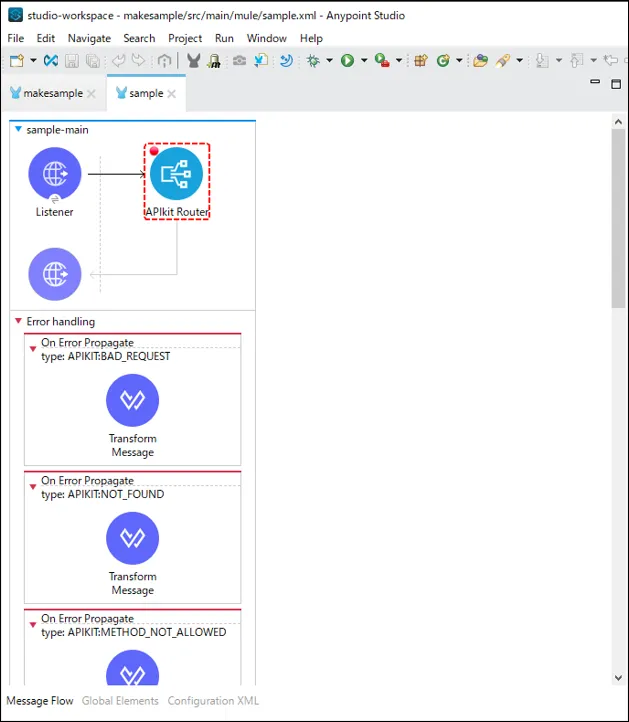Open the File menu
The height and width of the screenshot is (722, 629).
coord(16,38)
